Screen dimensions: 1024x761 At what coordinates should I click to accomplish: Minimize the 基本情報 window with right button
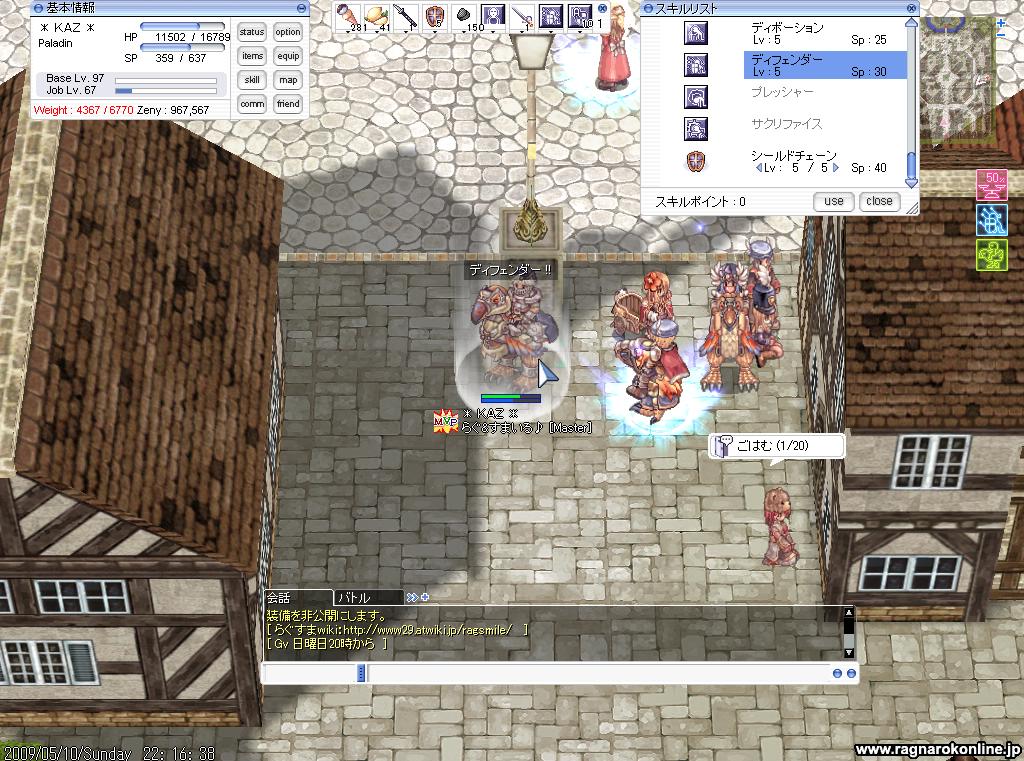click(301, 8)
